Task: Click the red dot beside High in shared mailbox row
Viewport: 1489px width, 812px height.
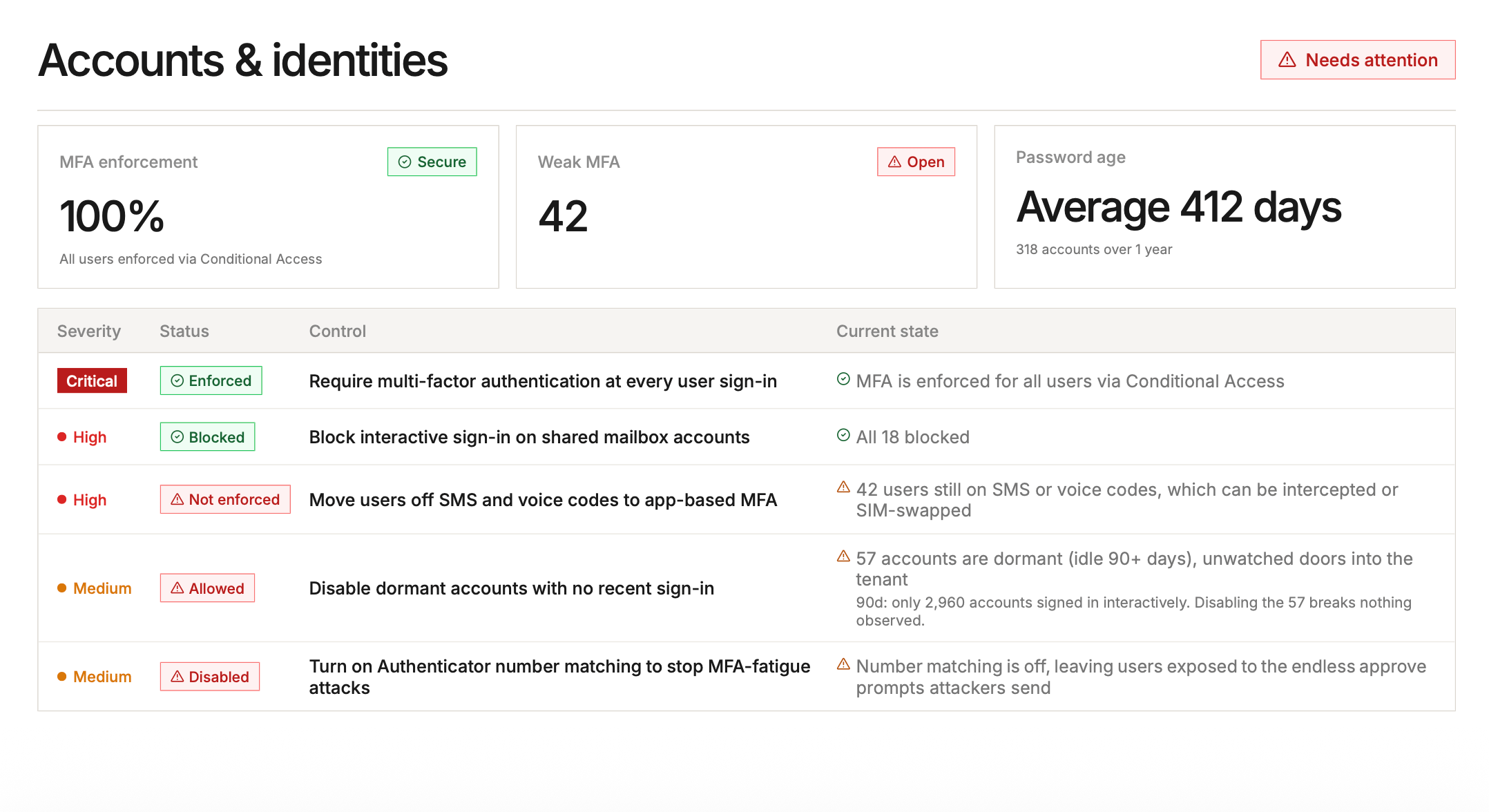Action: [61, 436]
